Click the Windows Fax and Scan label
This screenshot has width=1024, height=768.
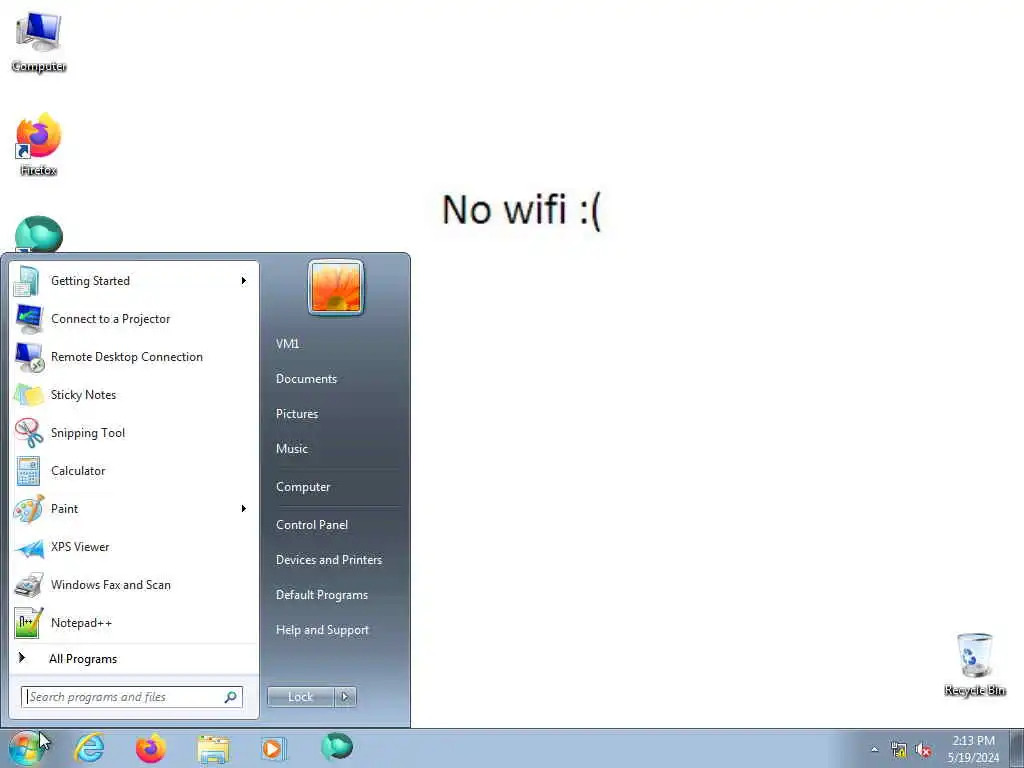[111, 585]
